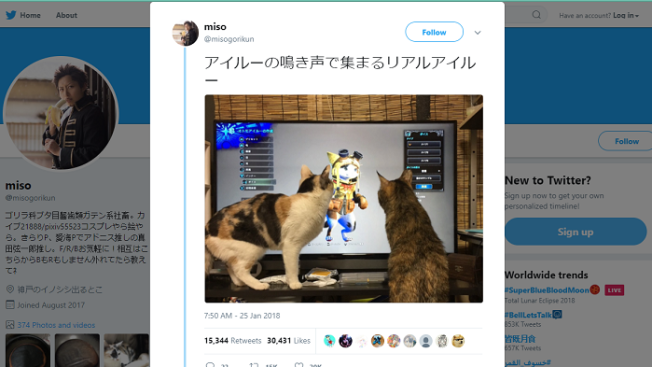Open 374 Photos and videos link
Image resolution: width=652 pixels, height=367 pixels.
click(56, 325)
